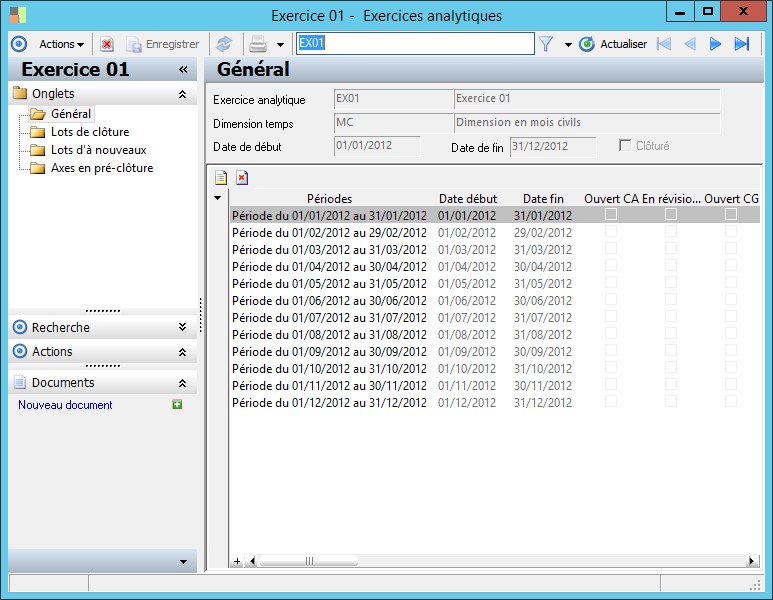Toggle Ouvert CG for January 2012 period
The width and height of the screenshot is (773, 600).
[x=731, y=214]
